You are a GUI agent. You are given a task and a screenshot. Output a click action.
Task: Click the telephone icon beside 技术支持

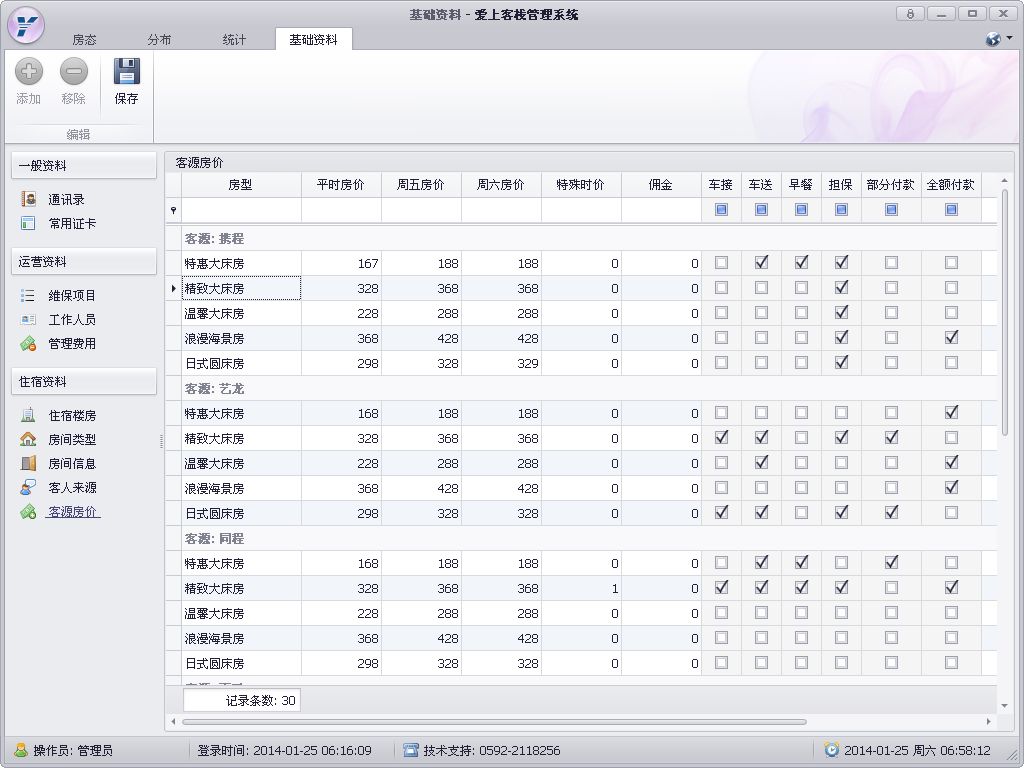(x=411, y=750)
